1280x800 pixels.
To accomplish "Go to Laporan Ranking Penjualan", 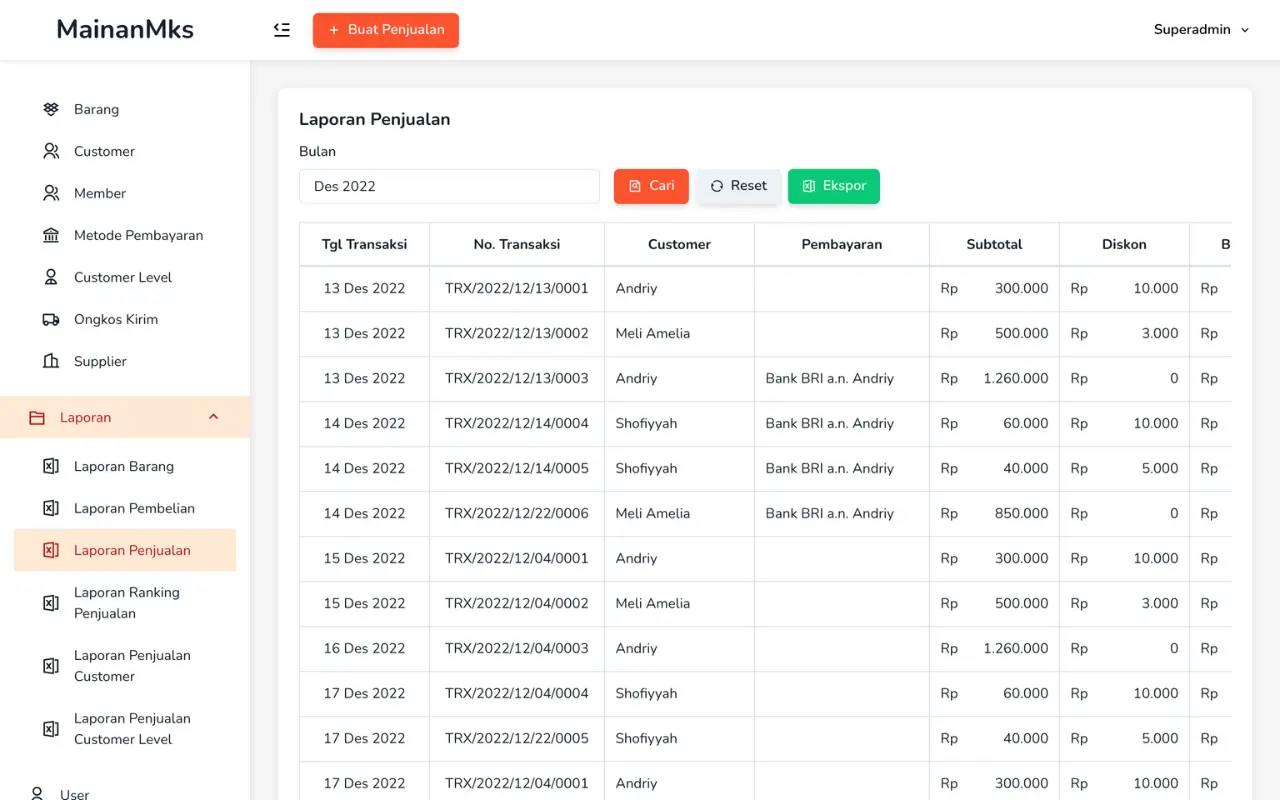I will [126, 603].
